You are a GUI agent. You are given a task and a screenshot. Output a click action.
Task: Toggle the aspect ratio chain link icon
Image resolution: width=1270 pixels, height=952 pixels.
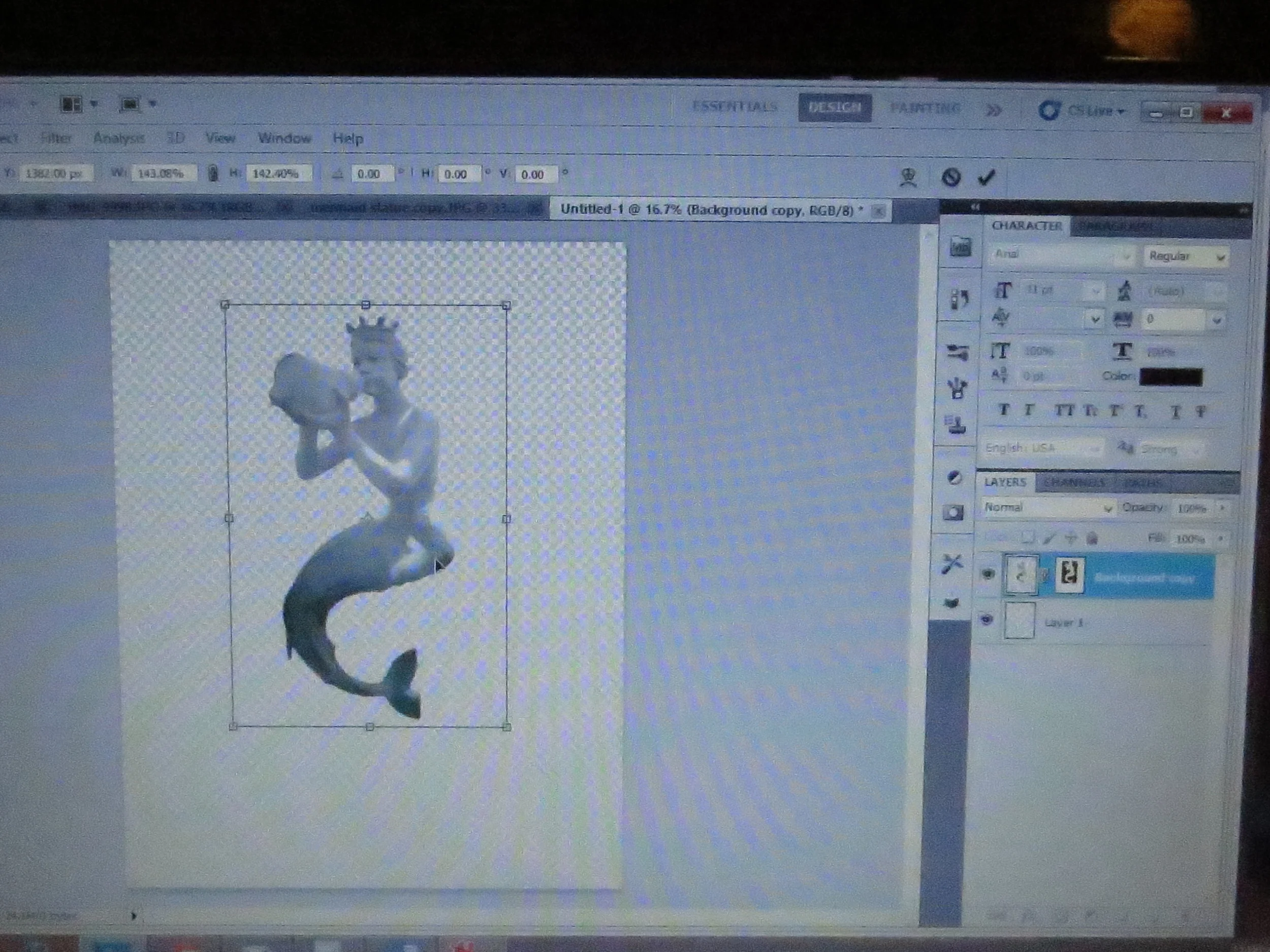(213, 173)
